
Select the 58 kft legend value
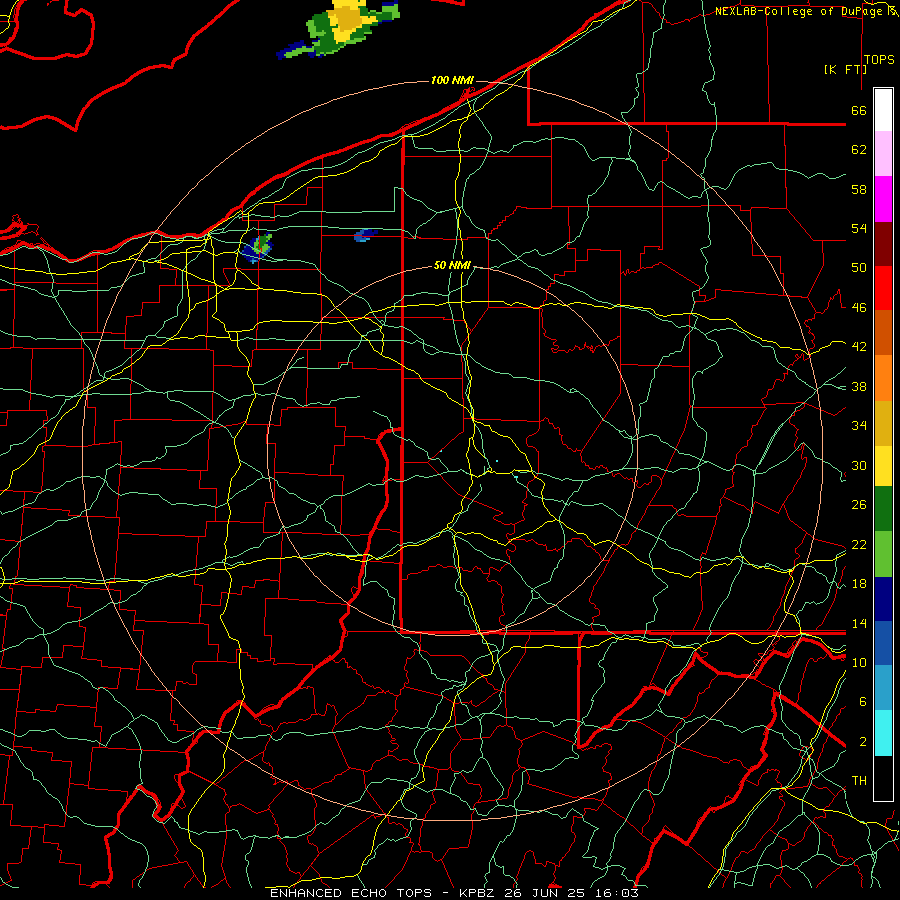(x=859, y=189)
